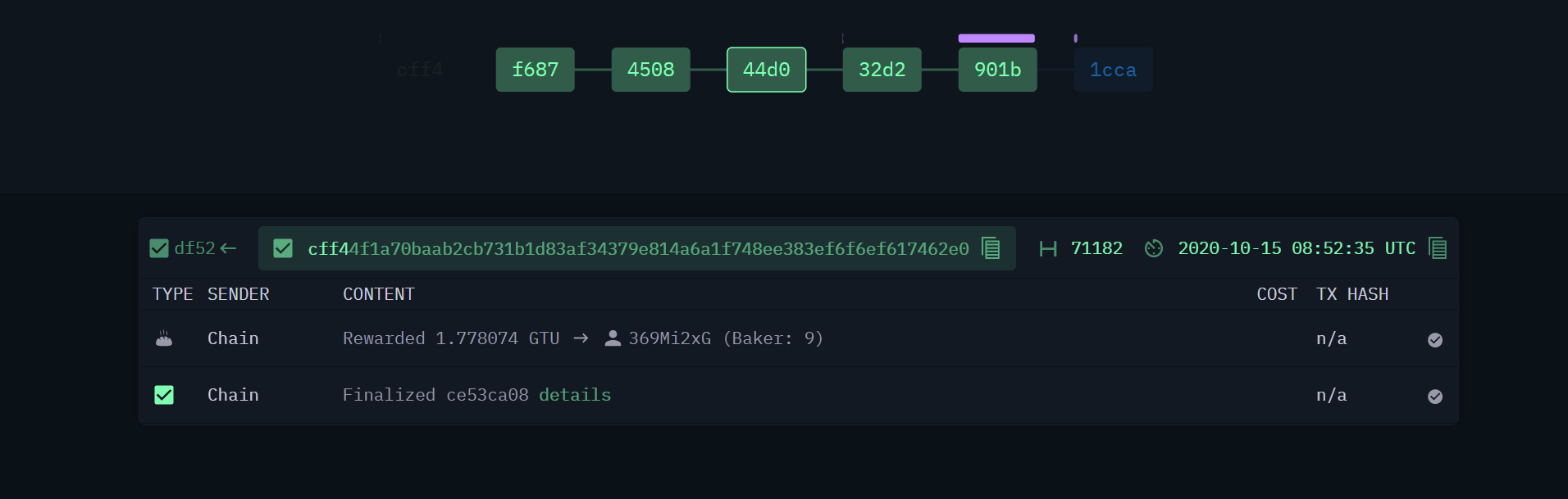Toggle the checkbox on the Finalized Chain row
Image resolution: width=1568 pixels, height=499 pixels.
[164, 394]
